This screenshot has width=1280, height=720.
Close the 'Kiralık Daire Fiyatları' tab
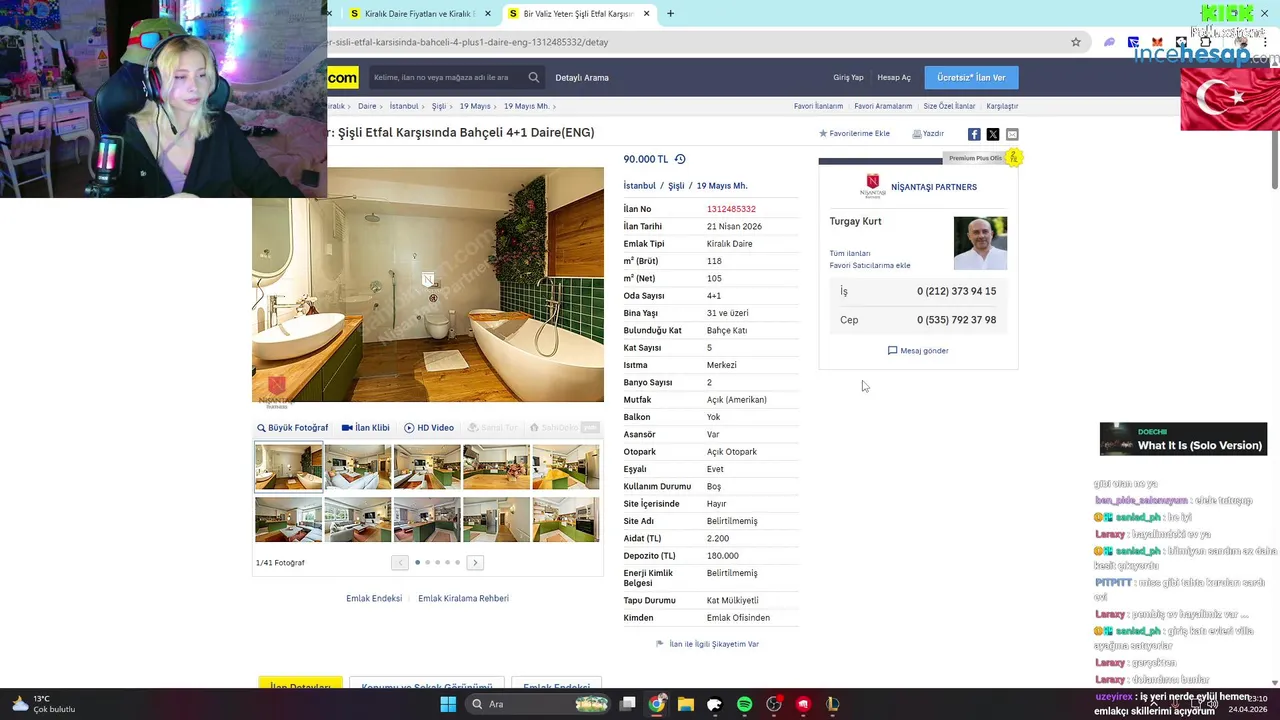(x=488, y=14)
